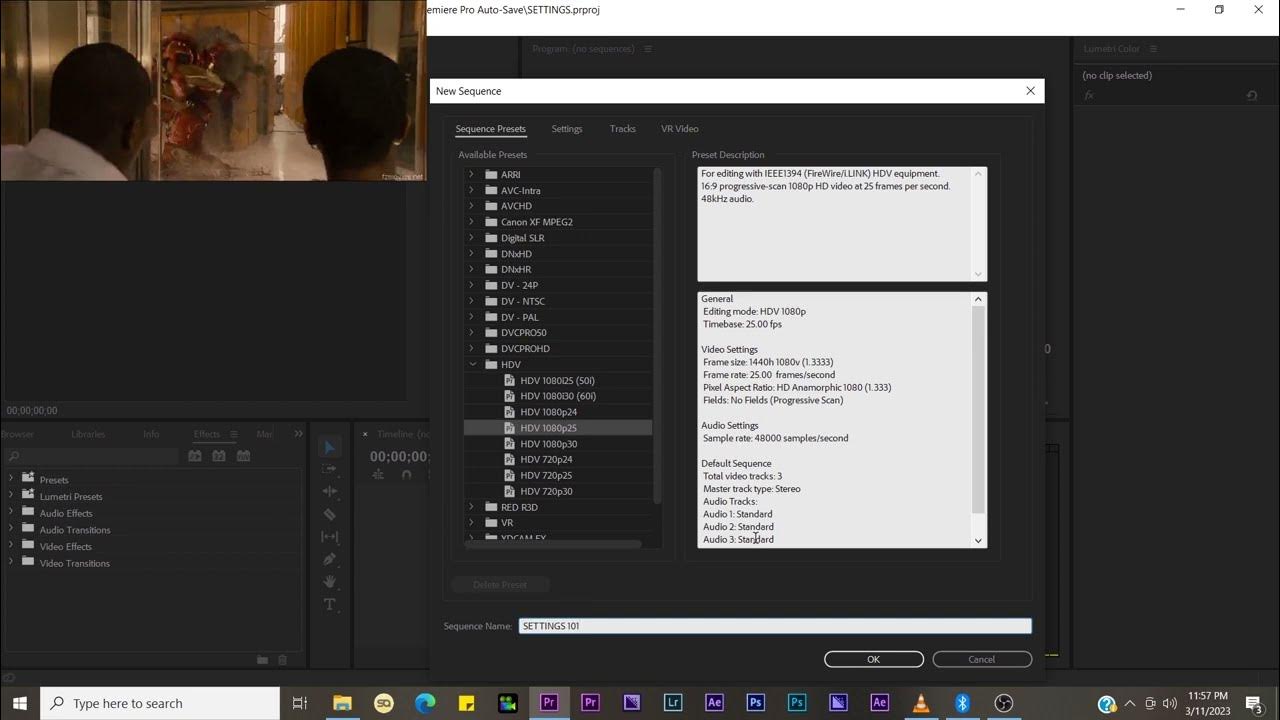Close the Timeline panel tab
This screenshot has width=1280, height=720.
point(365,434)
